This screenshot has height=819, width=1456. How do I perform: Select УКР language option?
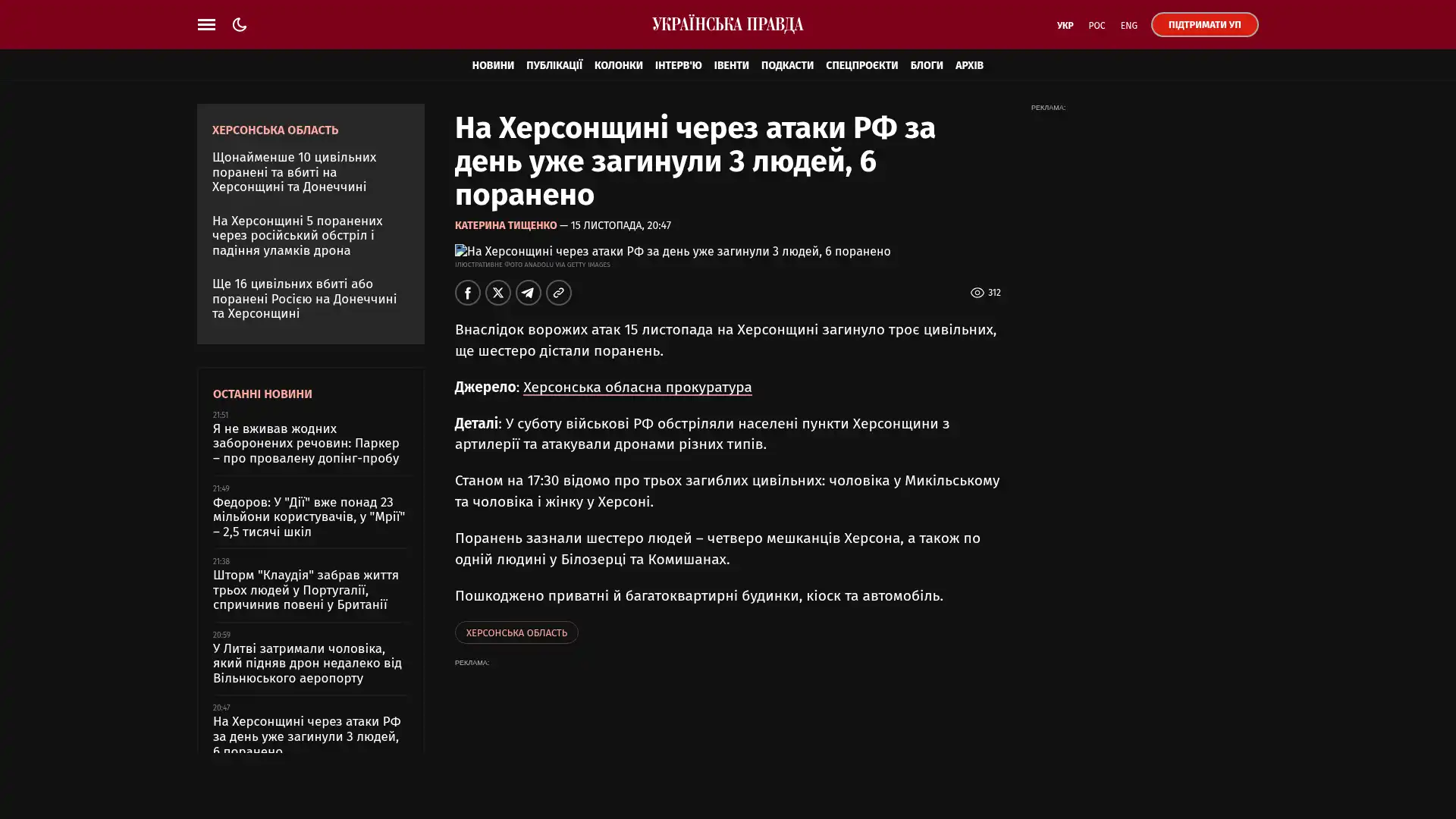1065,25
